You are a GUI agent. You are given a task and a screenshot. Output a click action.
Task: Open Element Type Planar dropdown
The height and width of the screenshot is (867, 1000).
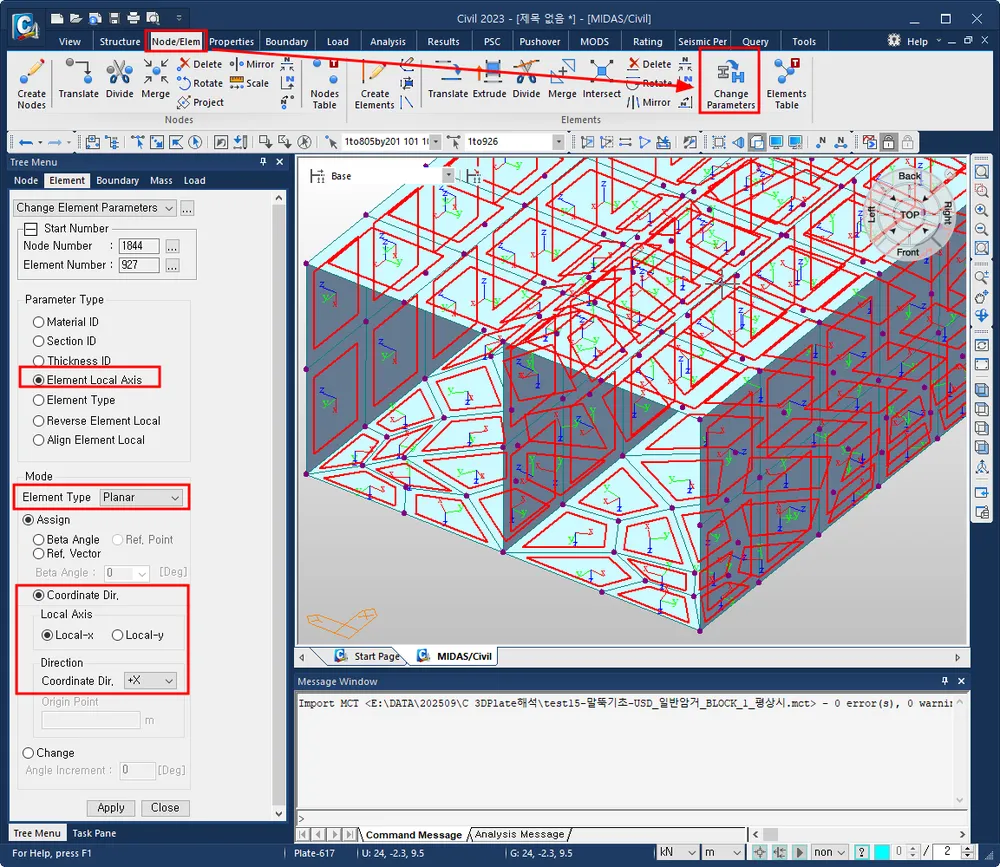tap(142, 497)
